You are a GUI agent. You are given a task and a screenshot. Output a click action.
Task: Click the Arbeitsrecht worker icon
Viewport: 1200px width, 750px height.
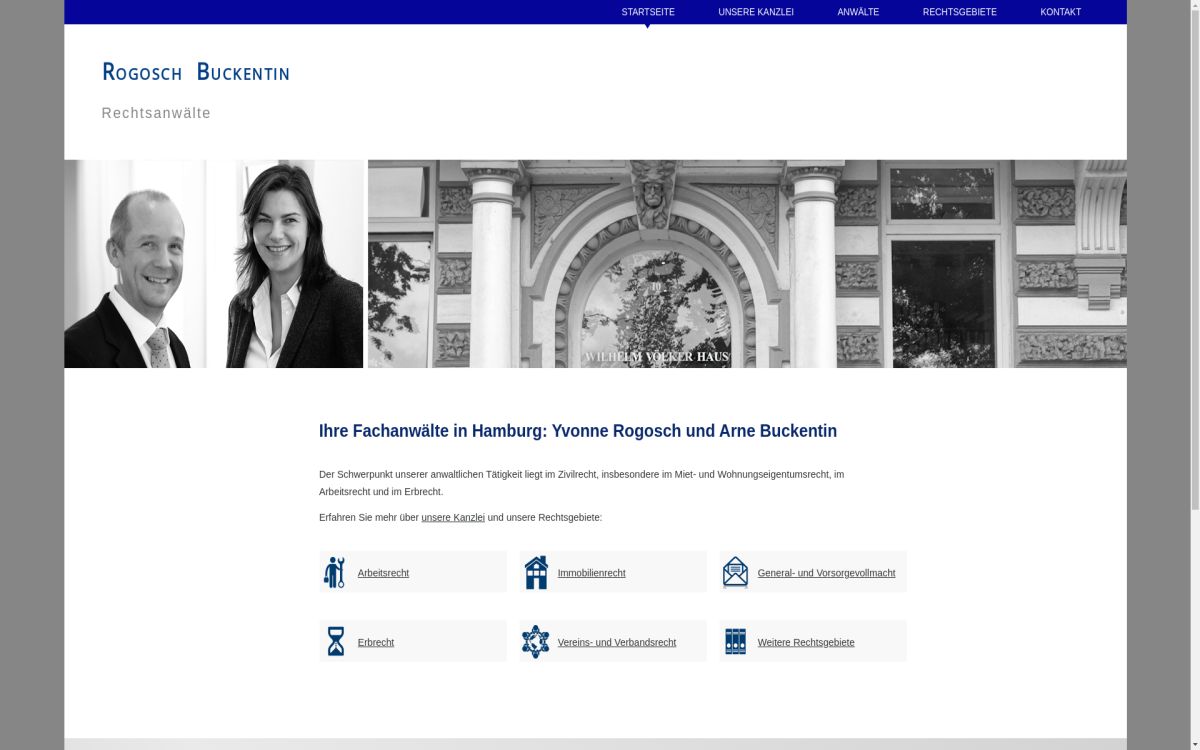[x=335, y=572]
